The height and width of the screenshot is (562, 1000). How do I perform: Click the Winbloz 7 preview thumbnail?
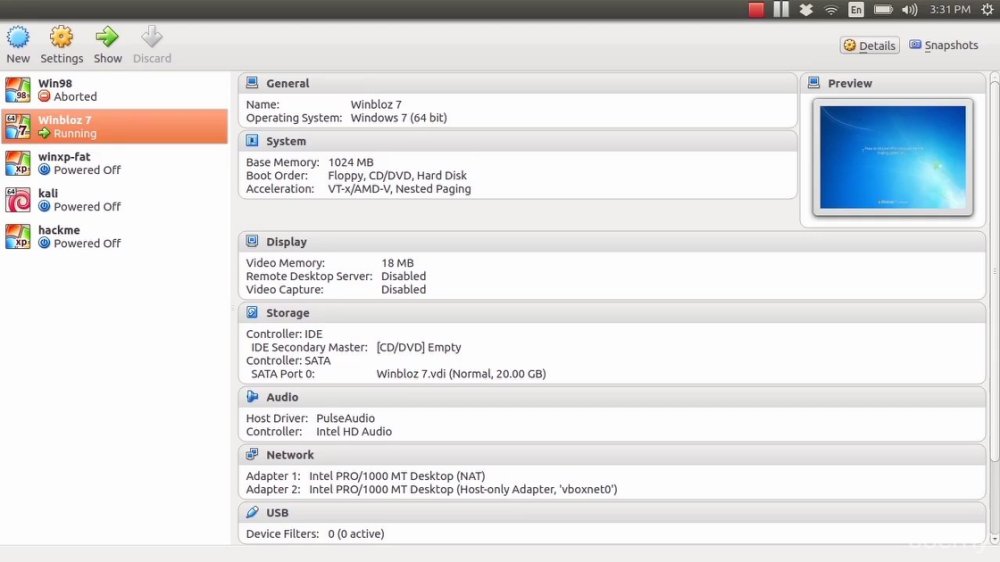(892, 157)
